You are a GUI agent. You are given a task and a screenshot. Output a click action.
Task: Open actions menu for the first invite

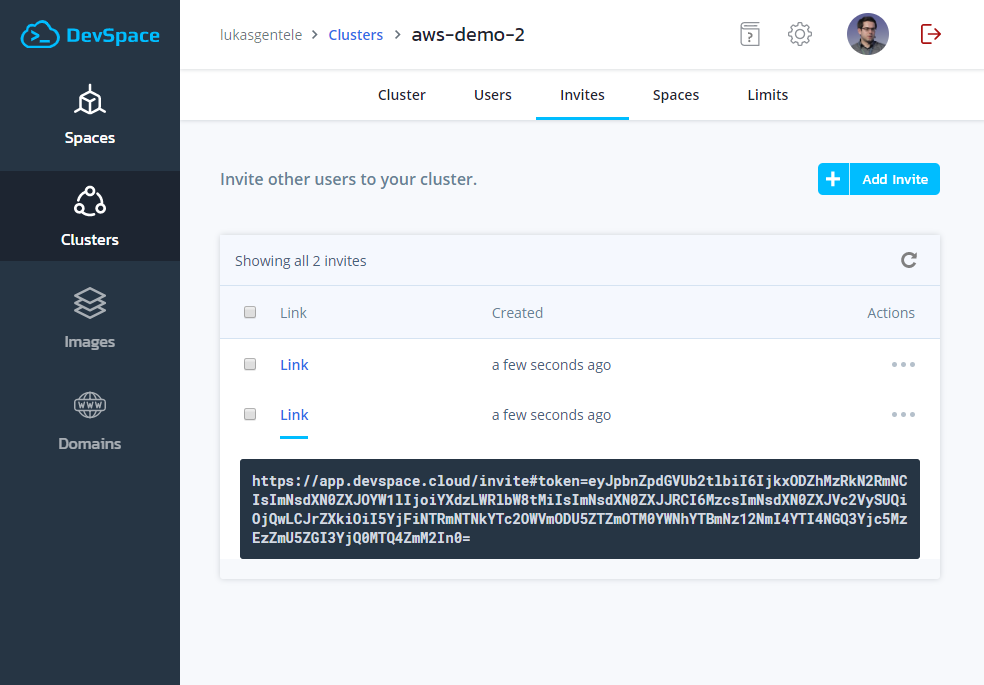pyautogui.click(x=903, y=364)
